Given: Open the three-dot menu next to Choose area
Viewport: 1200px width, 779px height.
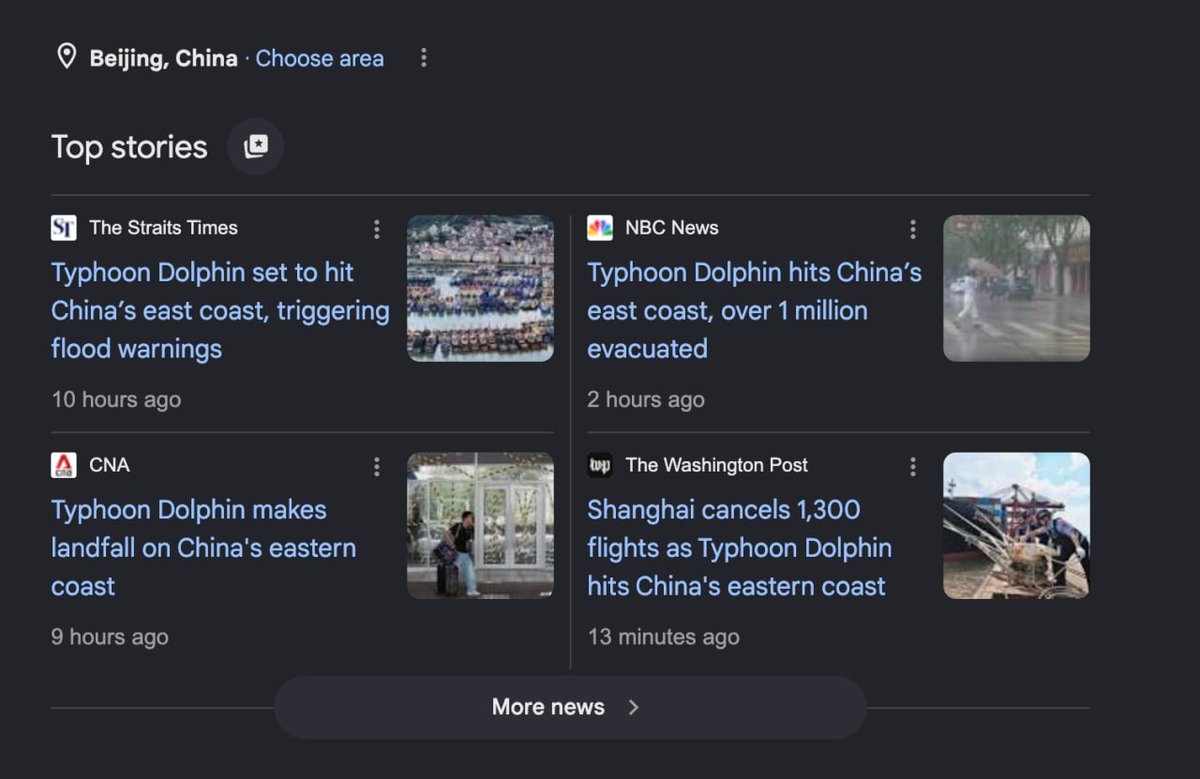Looking at the screenshot, I should (424, 58).
